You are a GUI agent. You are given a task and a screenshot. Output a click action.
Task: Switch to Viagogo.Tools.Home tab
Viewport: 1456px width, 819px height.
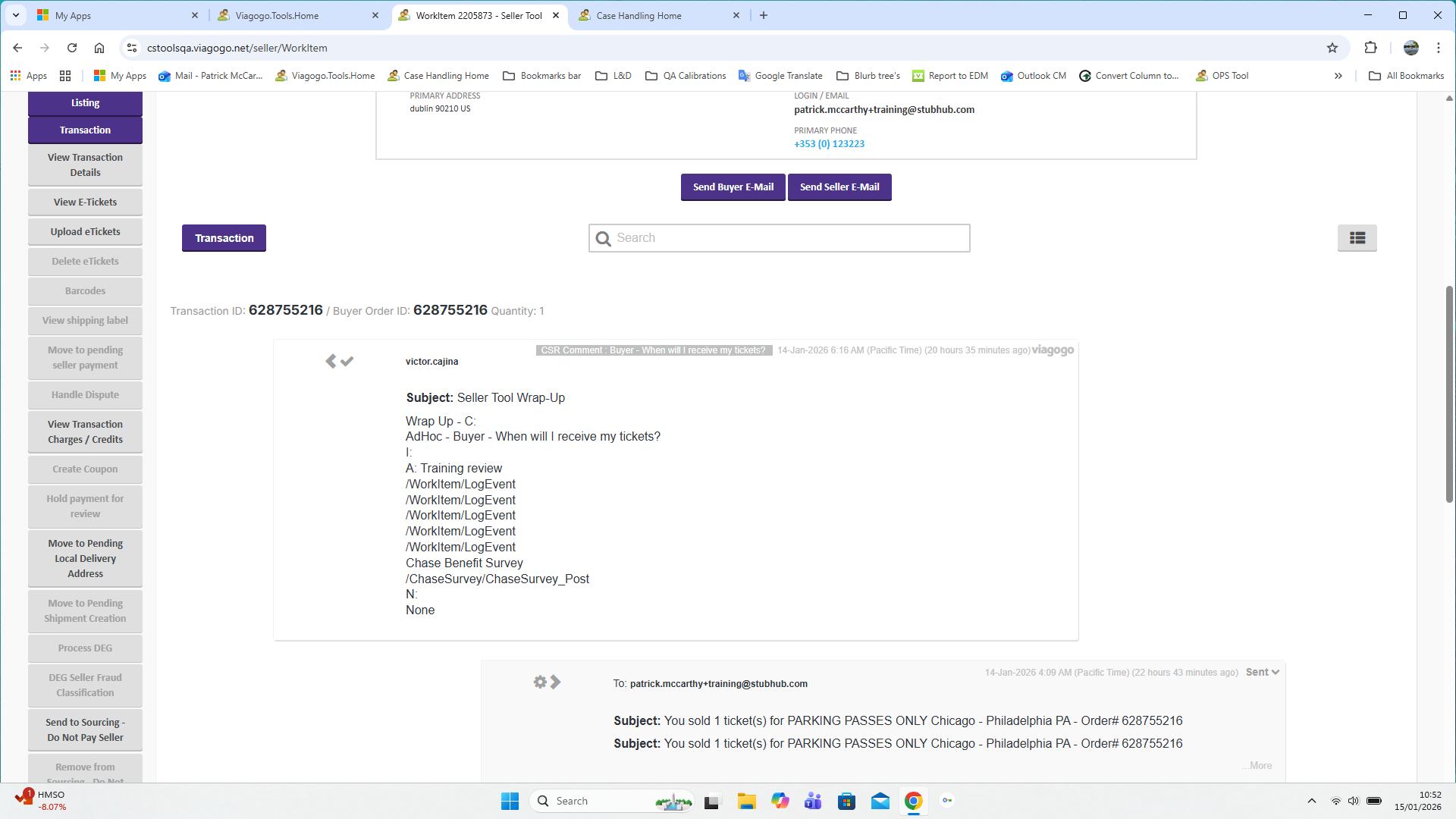pyautogui.click(x=277, y=15)
